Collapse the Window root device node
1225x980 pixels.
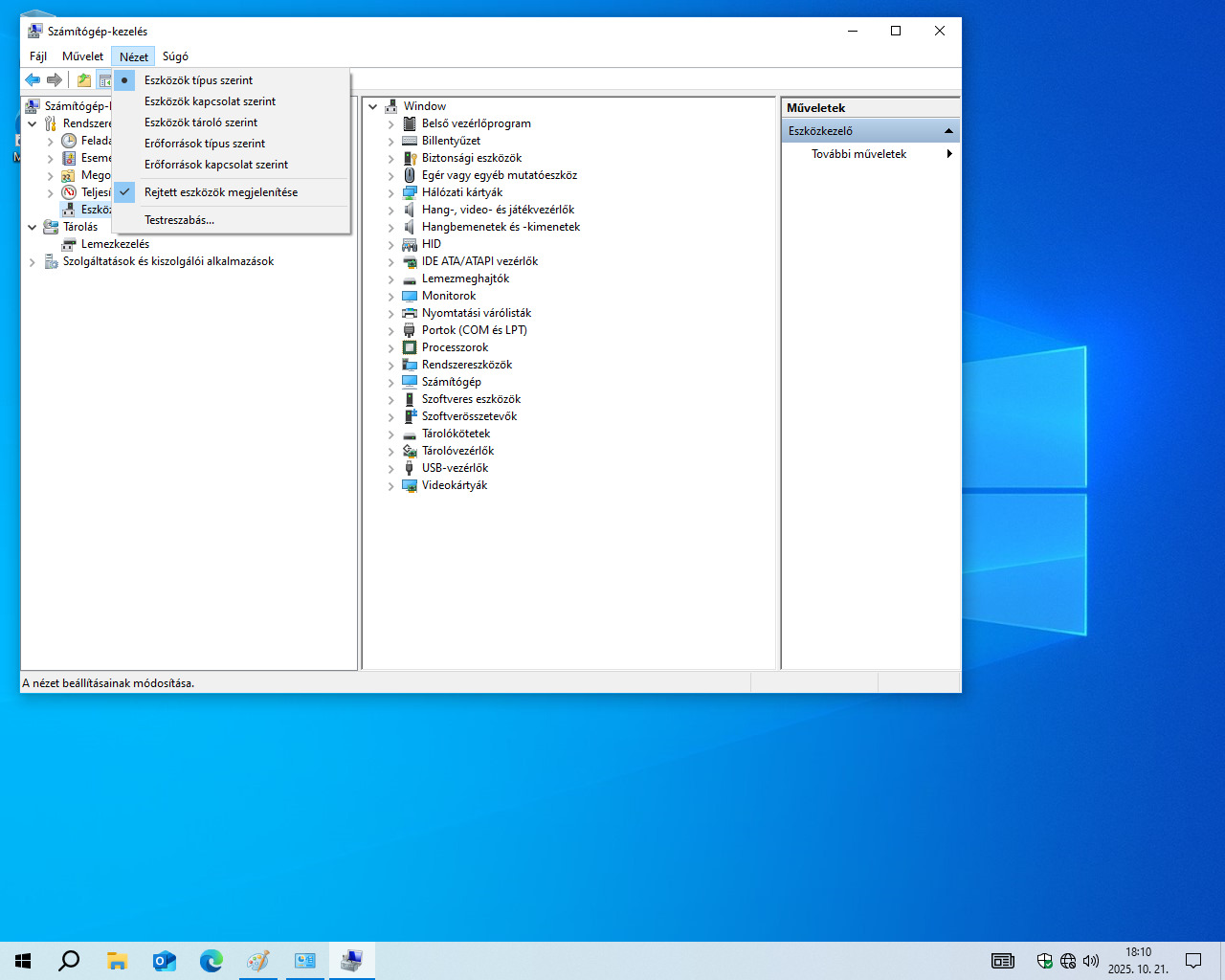[x=373, y=106]
